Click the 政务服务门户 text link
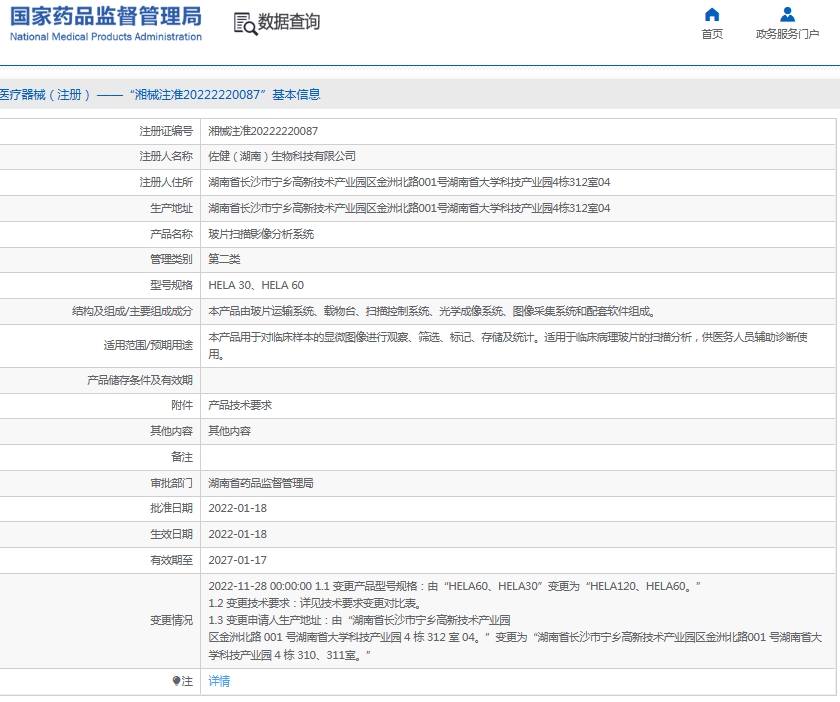This screenshot has width=840, height=702. coord(787,34)
